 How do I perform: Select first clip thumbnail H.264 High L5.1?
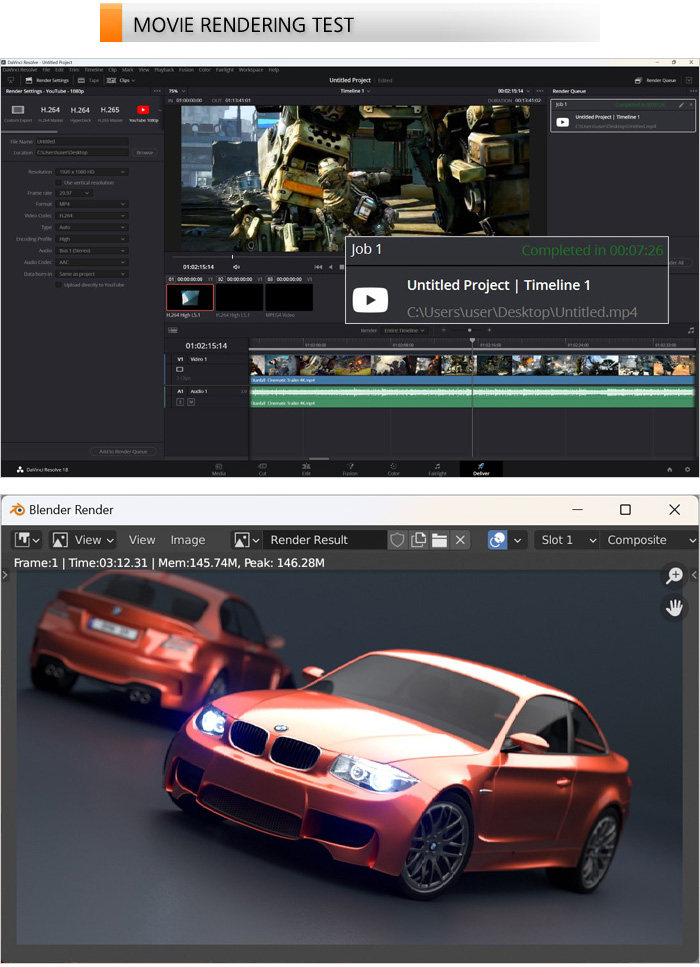(x=190, y=297)
